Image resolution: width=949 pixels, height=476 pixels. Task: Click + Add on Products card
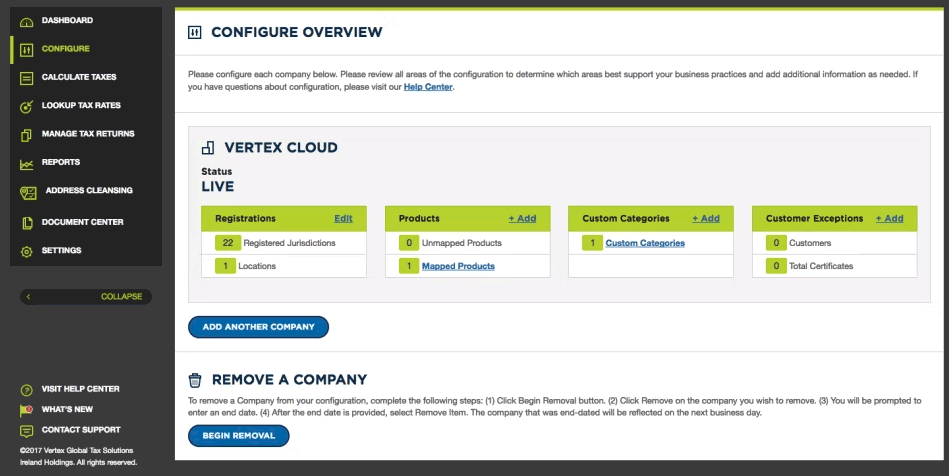tap(522, 219)
